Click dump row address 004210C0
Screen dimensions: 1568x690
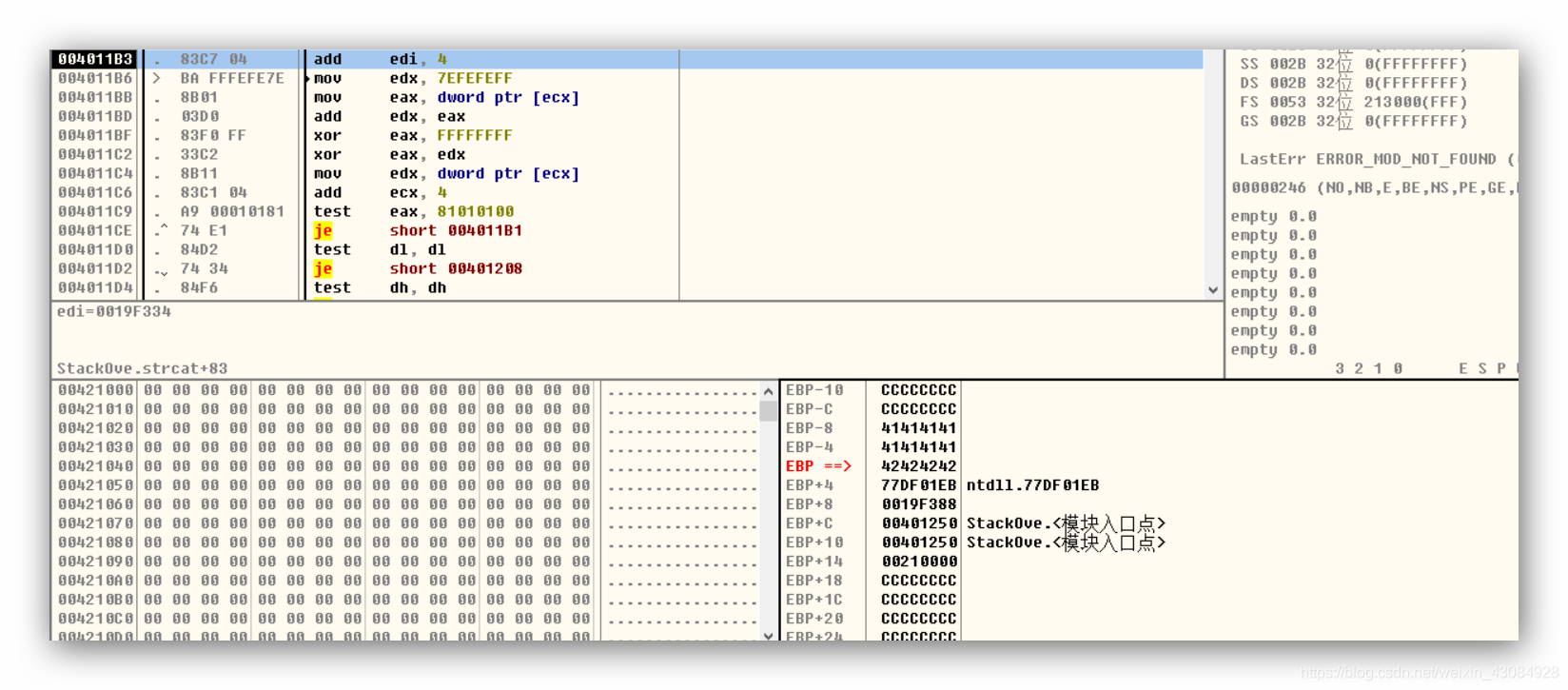tap(95, 619)
